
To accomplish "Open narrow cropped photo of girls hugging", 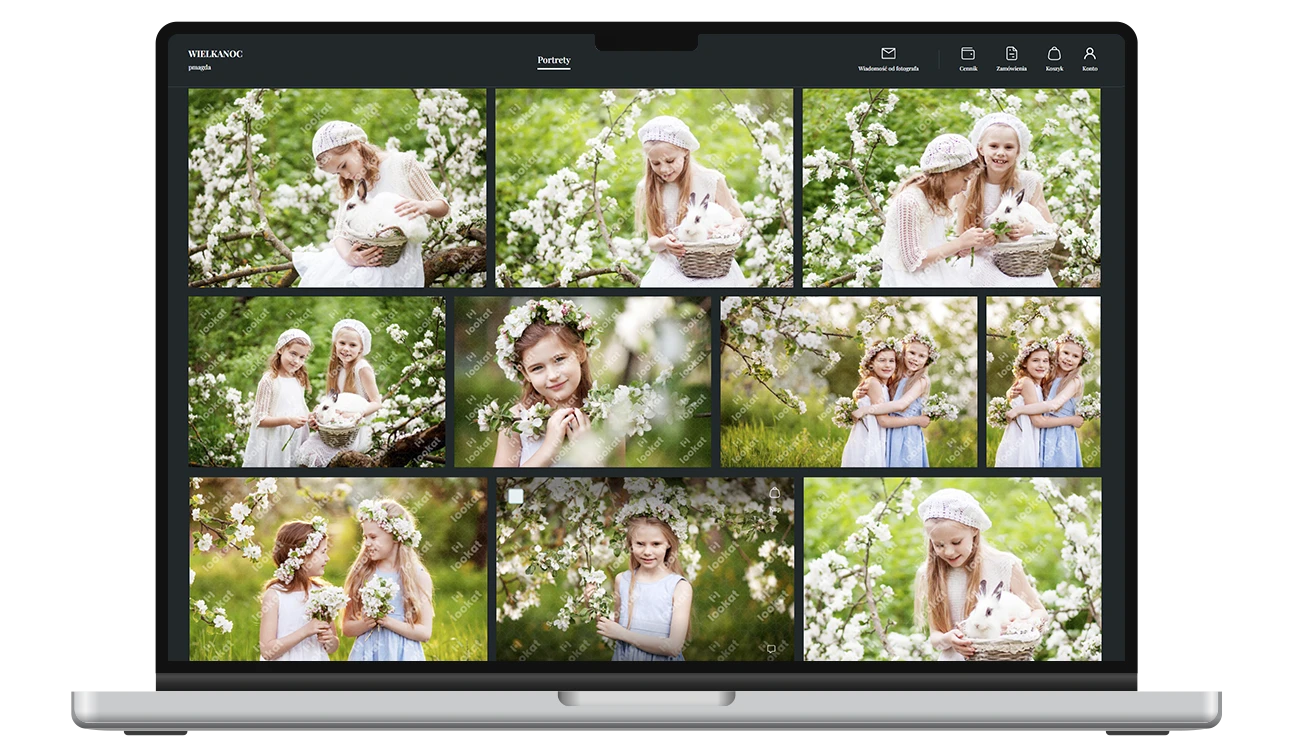I will [1043, 381].
